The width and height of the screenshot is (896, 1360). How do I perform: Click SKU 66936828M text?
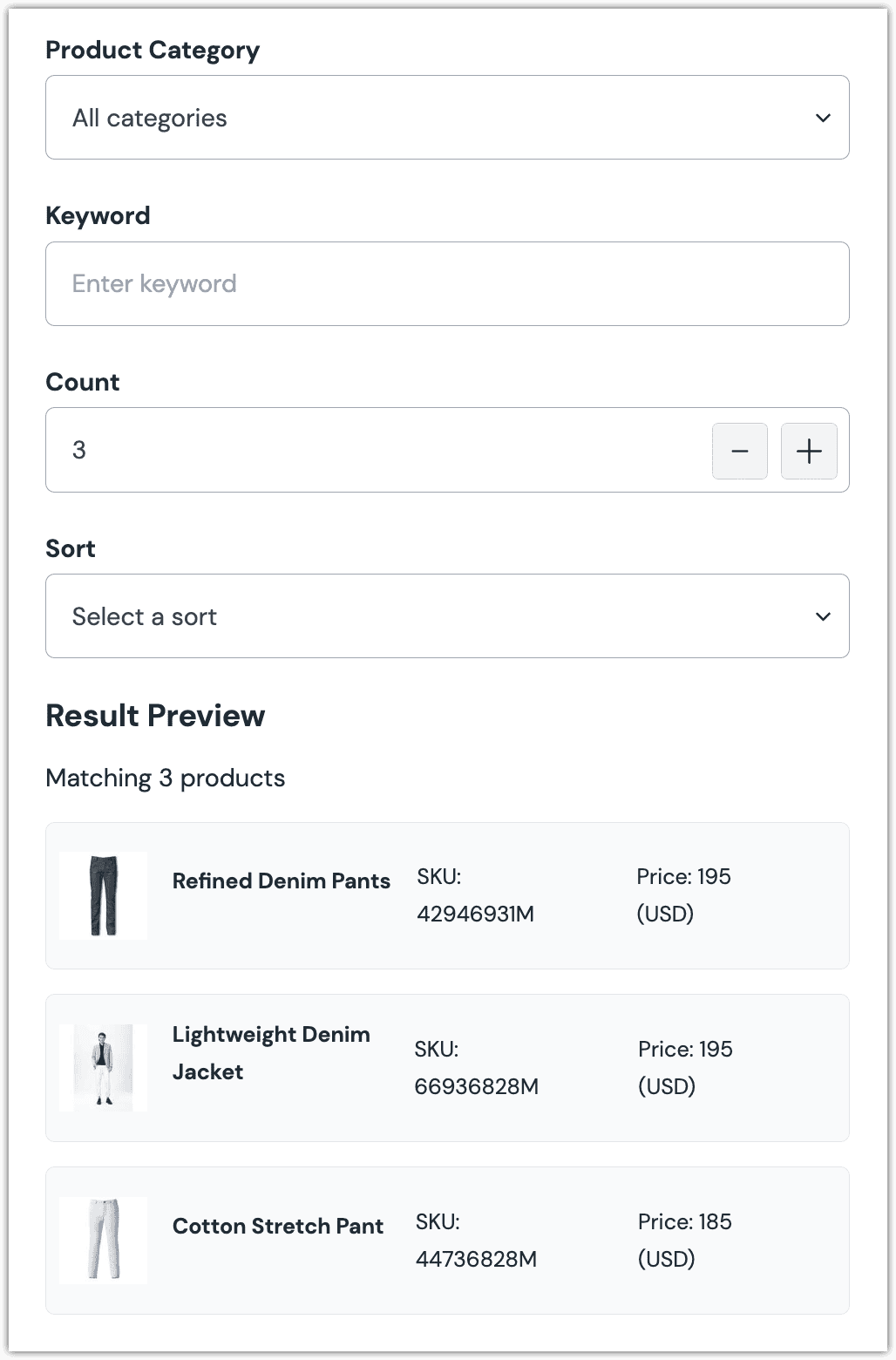477,1086
